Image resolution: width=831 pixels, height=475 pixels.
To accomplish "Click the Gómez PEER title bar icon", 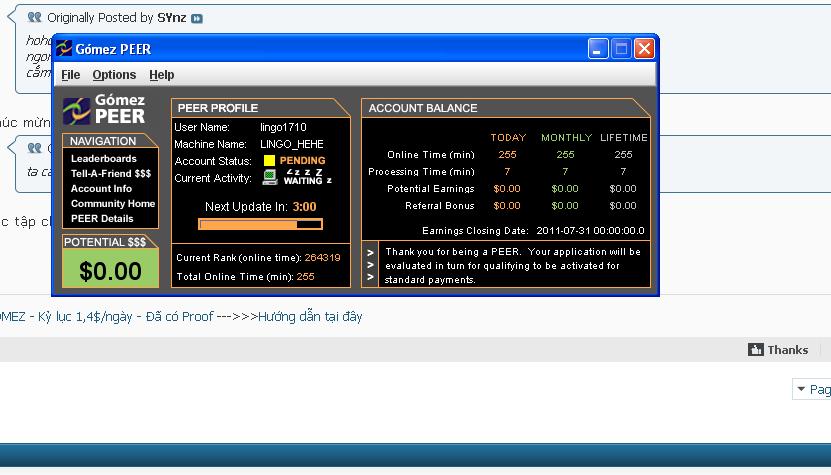I will click(x=64, y=49).
